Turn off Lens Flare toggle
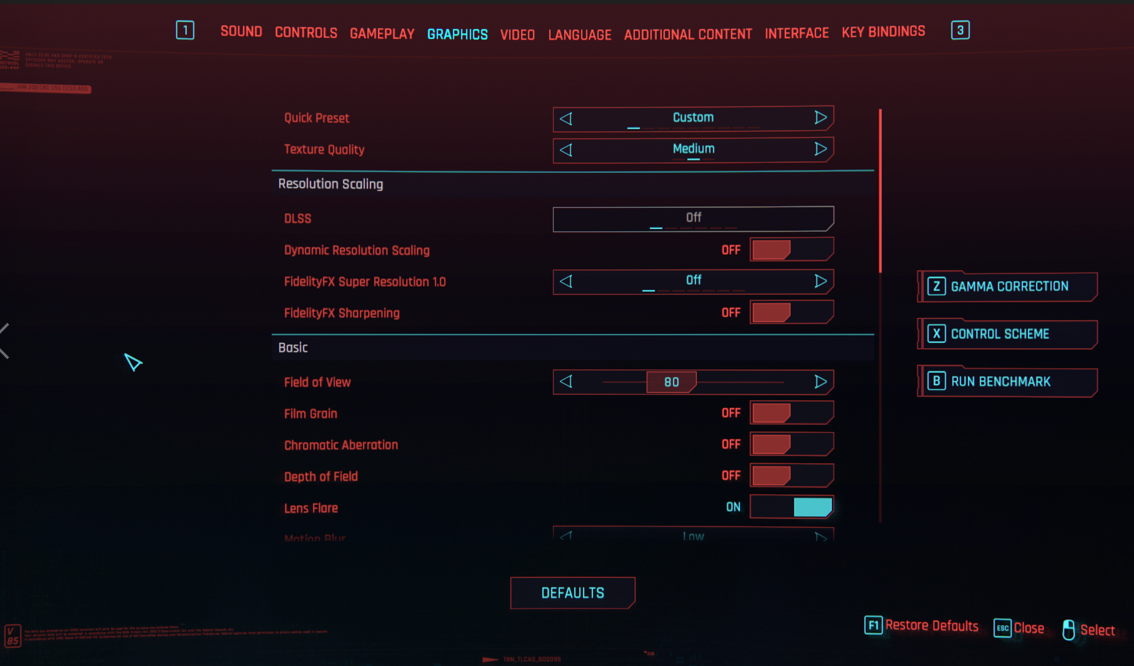The image size is (1134, 666). pos(791,507)
